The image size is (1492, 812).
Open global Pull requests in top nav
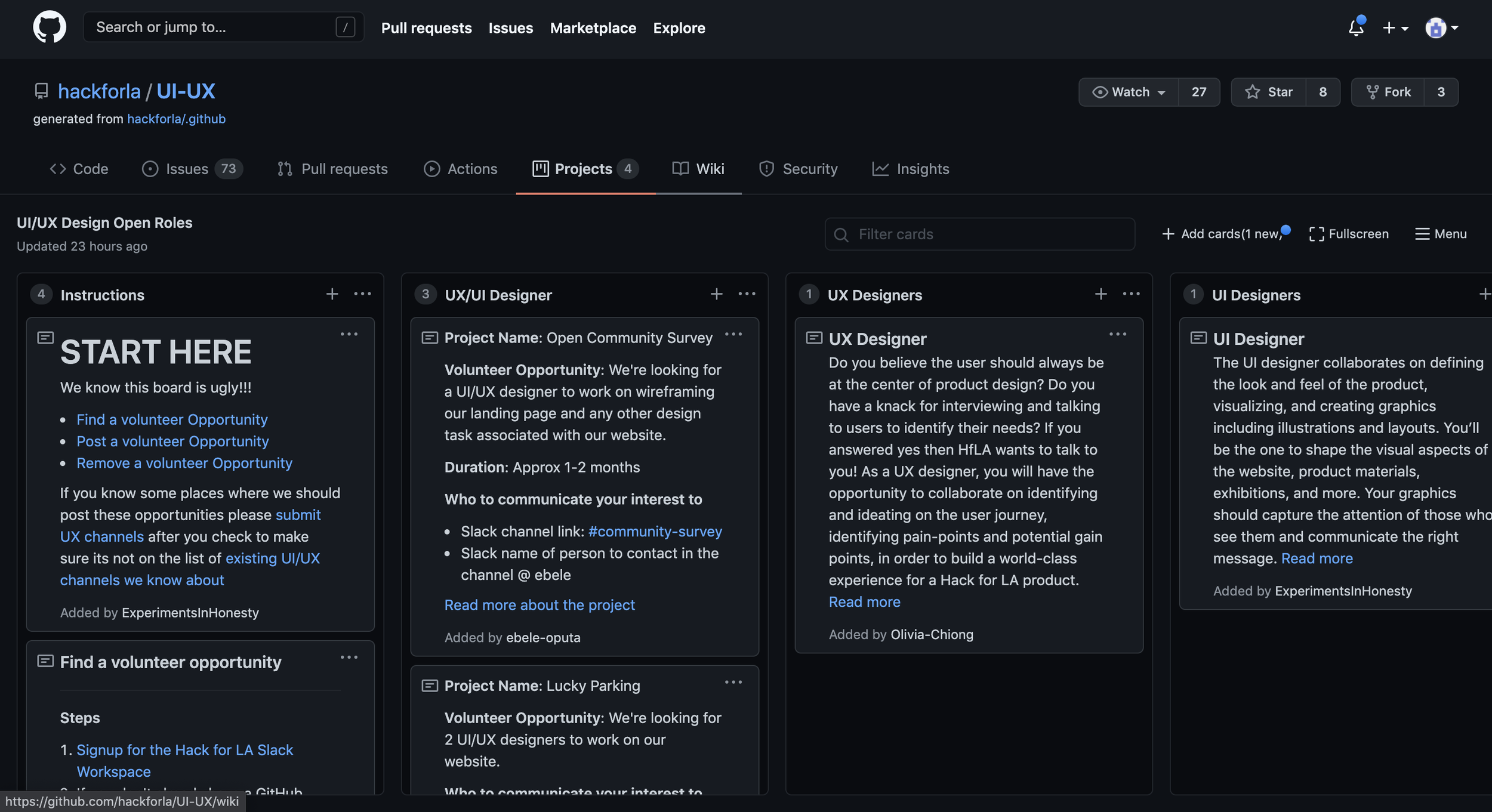pyautogui.click(x=426, y=28)
